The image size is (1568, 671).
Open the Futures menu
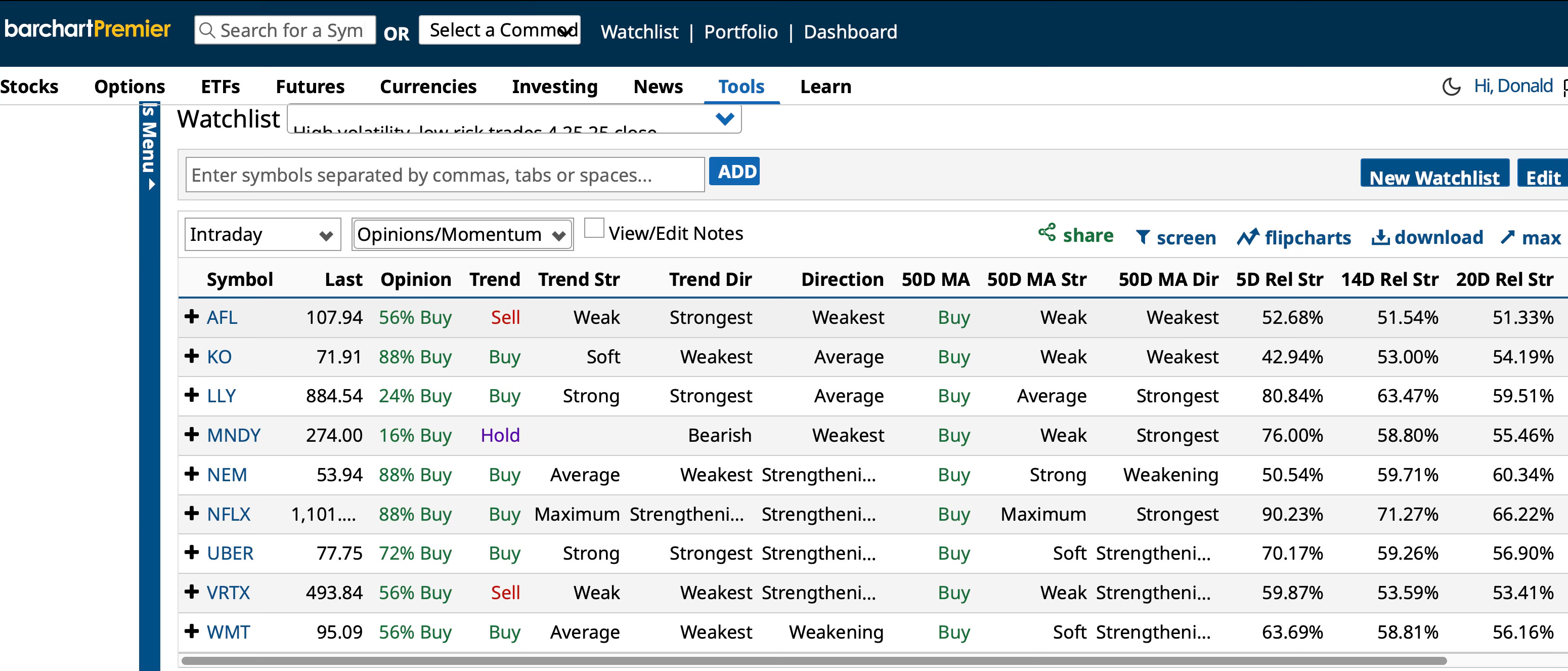tap(310, 87)
